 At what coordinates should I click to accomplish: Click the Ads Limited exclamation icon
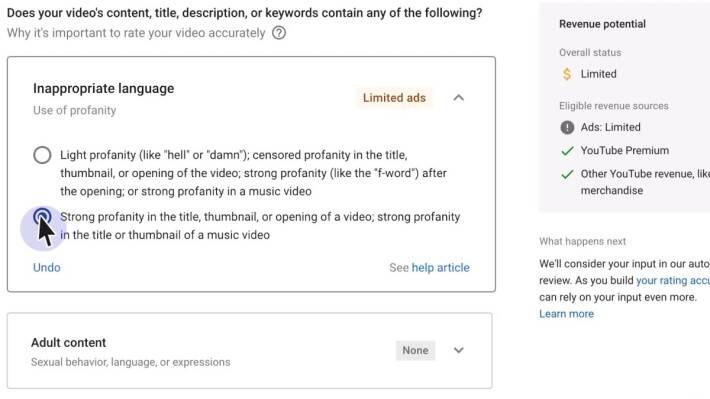[x=567, y=127]
